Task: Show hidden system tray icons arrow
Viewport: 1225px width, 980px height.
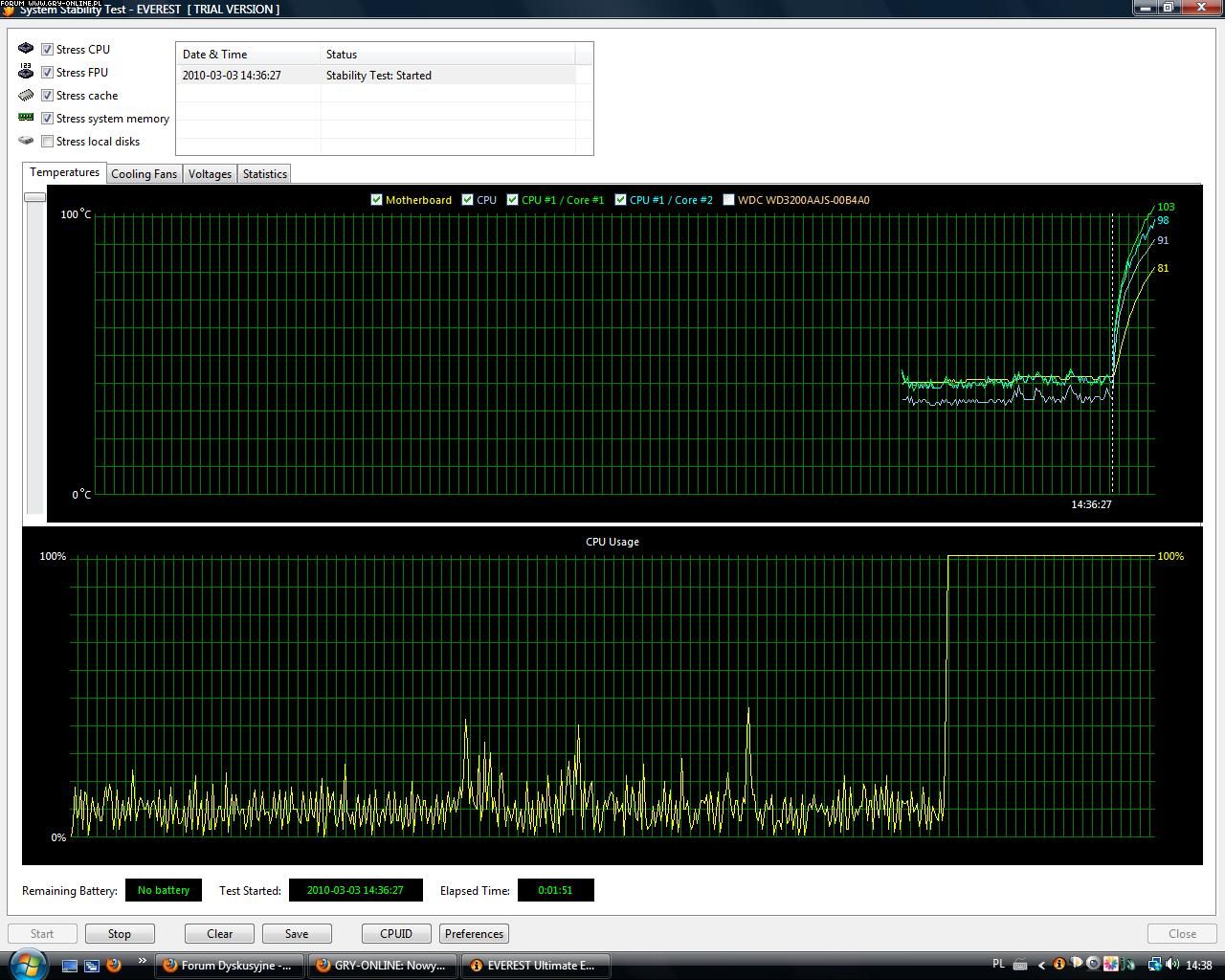Action: click(x=1041, y=965)
